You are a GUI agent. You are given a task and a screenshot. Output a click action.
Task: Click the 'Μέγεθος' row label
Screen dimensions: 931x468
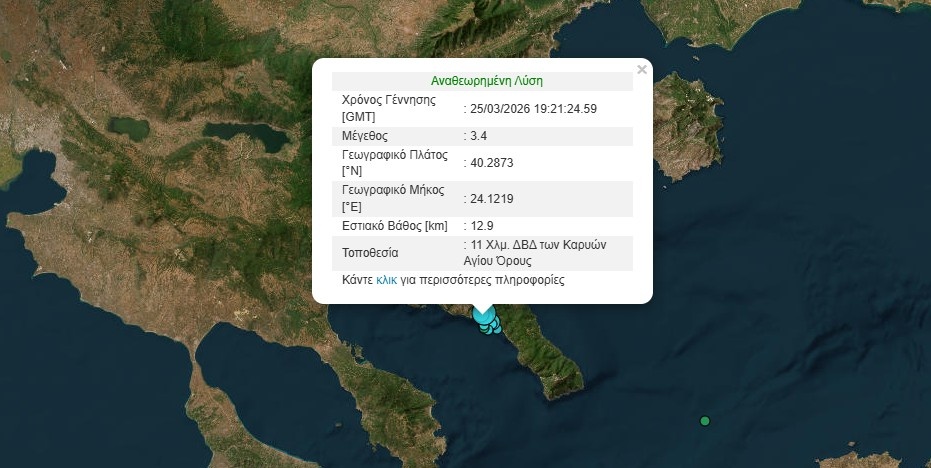pyautogui.click(x=365, y=135)
